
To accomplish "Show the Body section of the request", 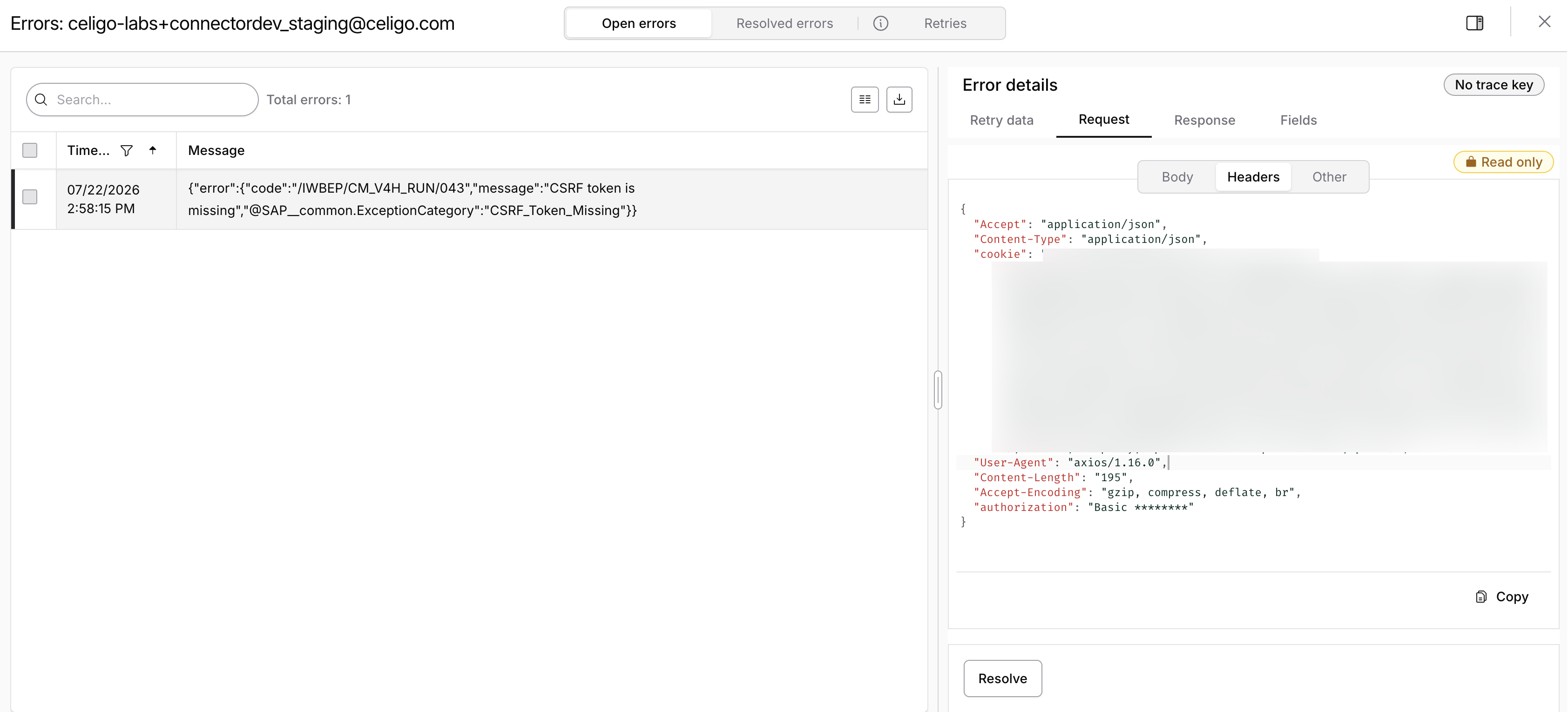I will 1176,176.
